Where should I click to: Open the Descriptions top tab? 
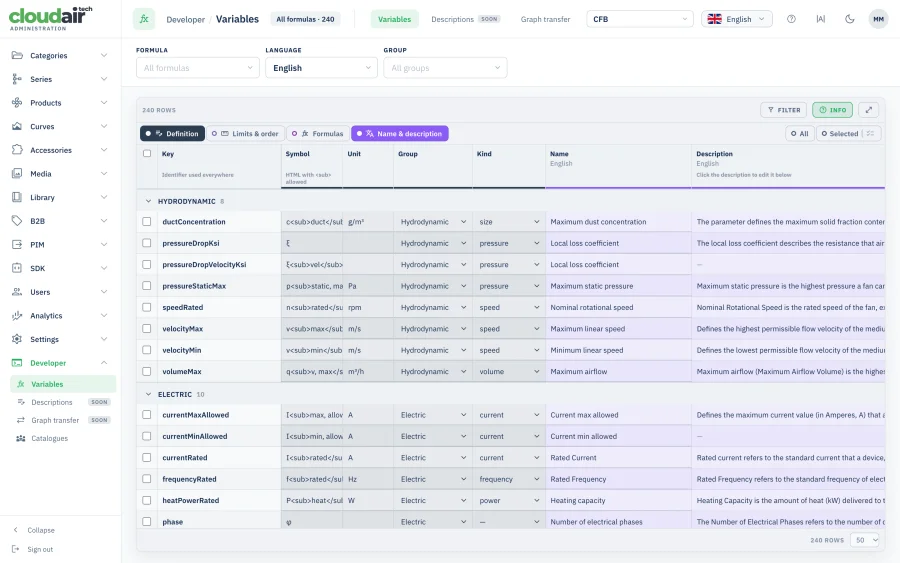tap(465, 19)
